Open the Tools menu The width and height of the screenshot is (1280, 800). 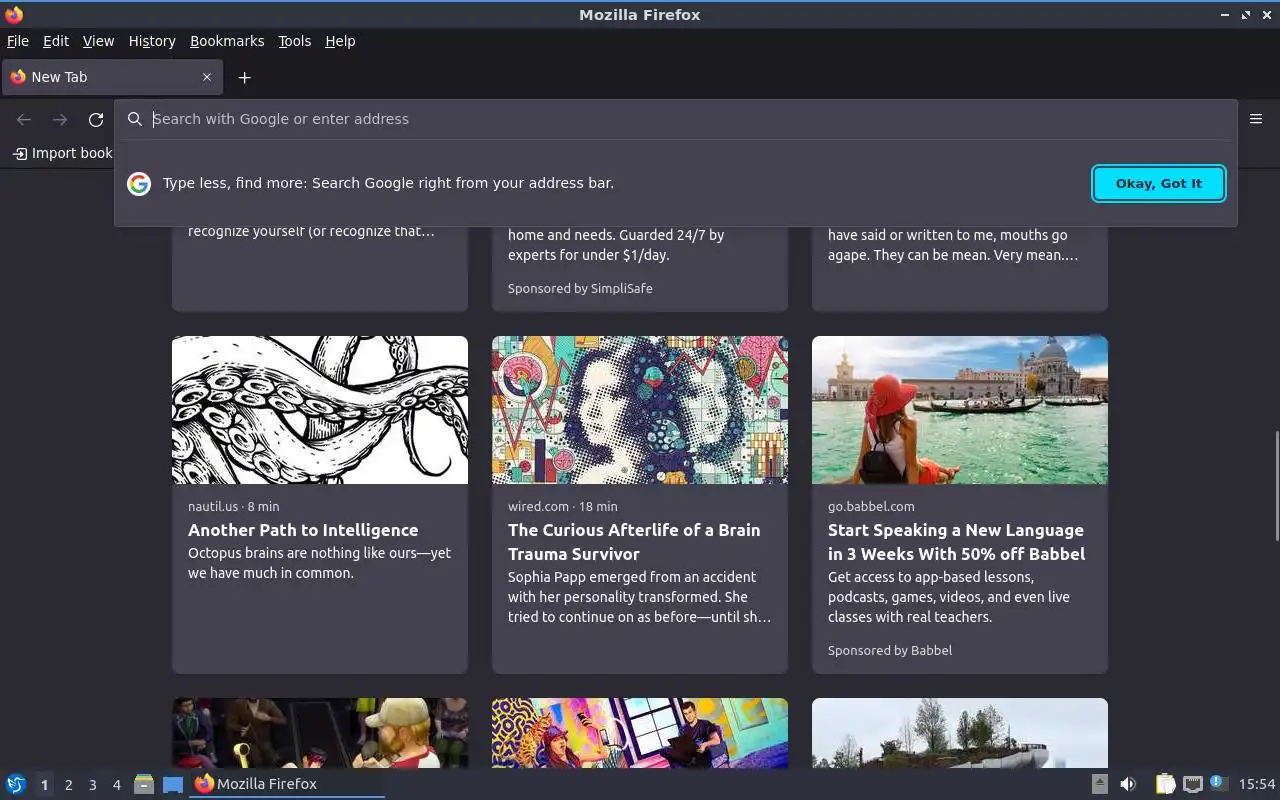pos(294,41)
